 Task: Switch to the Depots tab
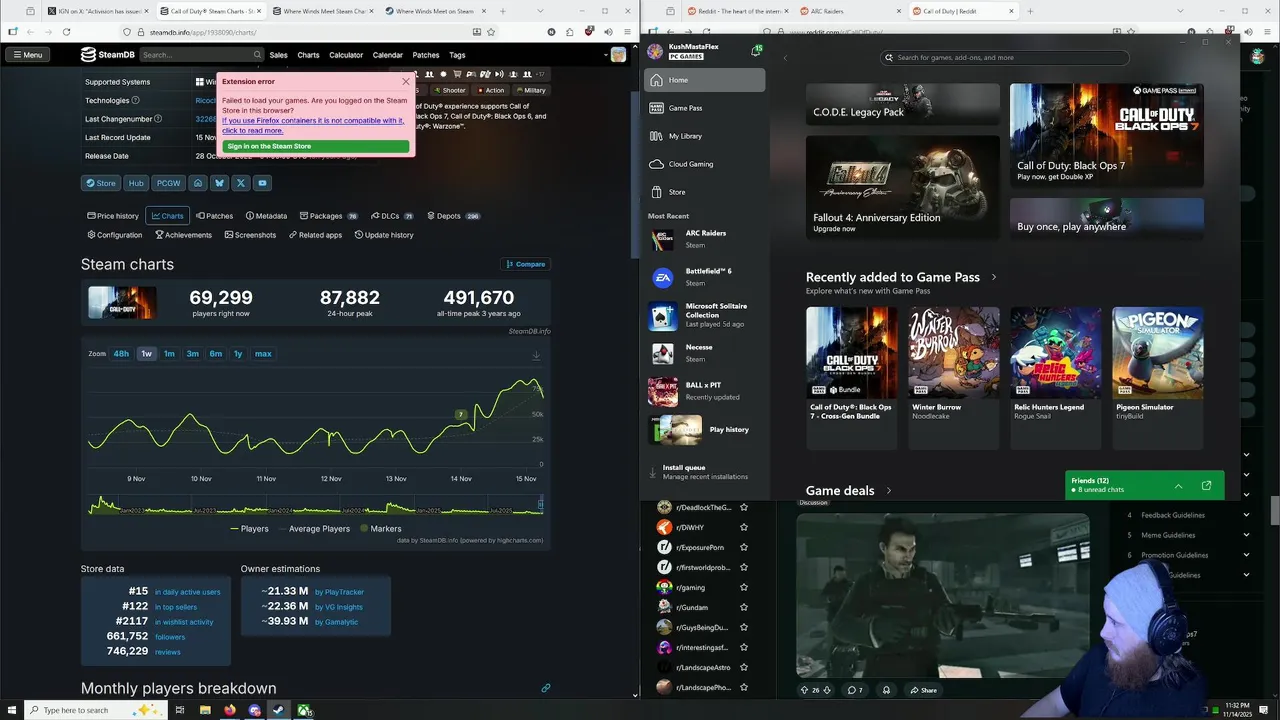coord(454,216)
